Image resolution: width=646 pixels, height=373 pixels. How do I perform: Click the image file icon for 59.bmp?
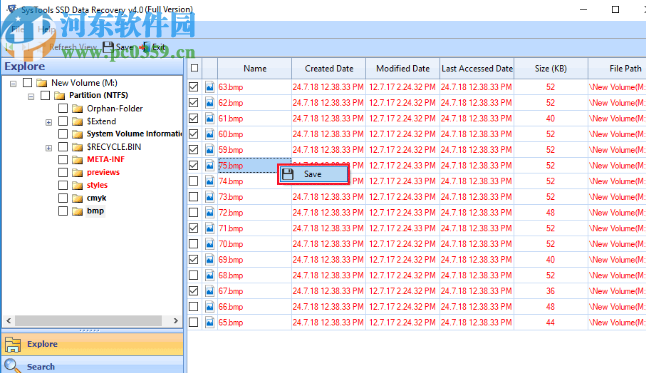tap(210, 150)
